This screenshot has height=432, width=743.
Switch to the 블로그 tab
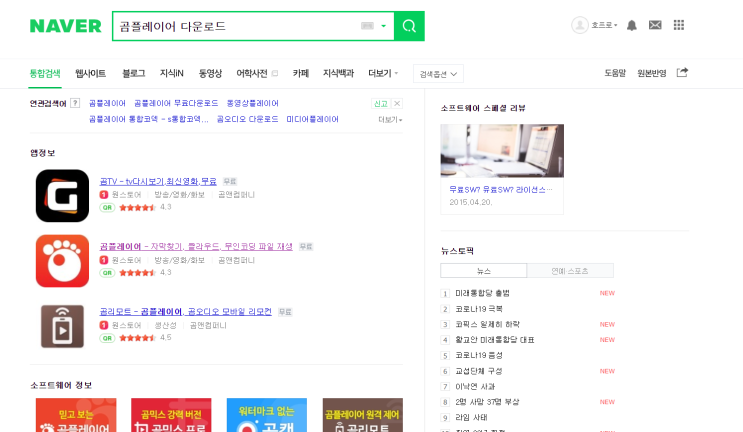pos(134,73)
